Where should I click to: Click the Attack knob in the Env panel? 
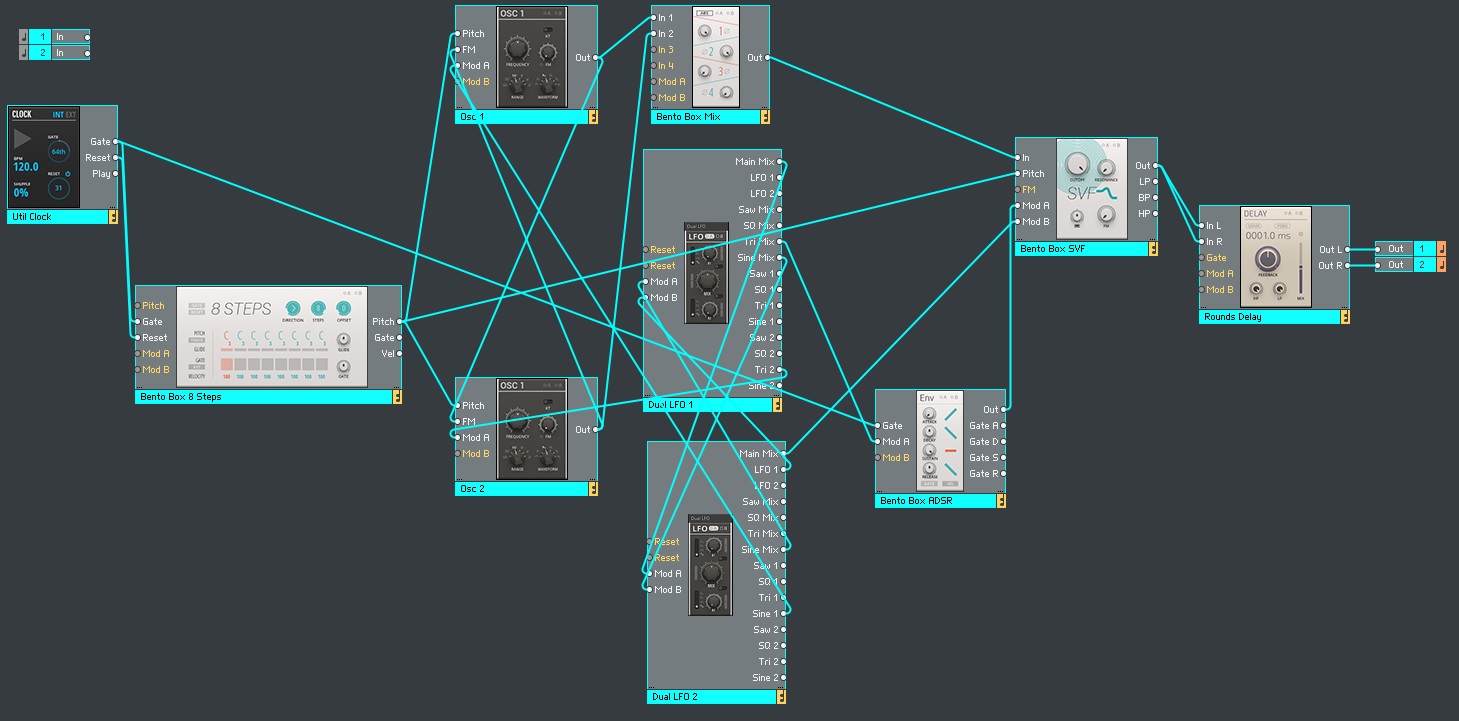tap(929, 414)
